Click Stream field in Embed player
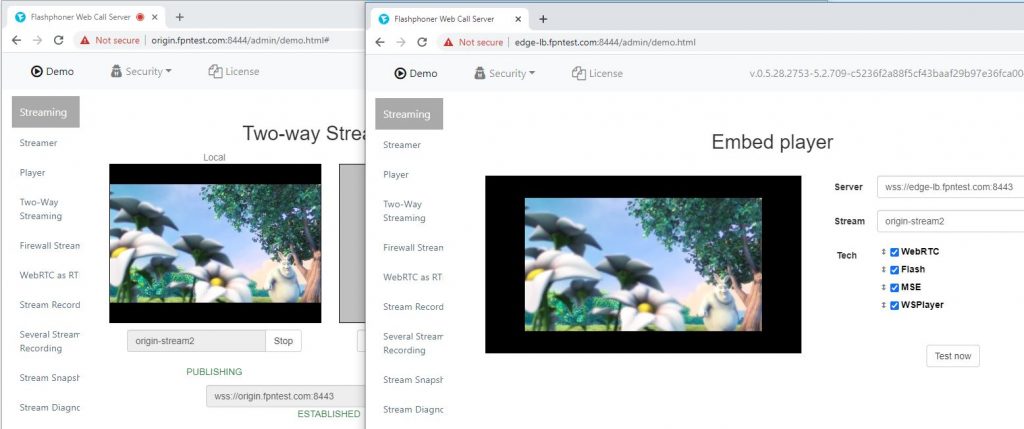The image size is (1024, 429). coord(950,221)
